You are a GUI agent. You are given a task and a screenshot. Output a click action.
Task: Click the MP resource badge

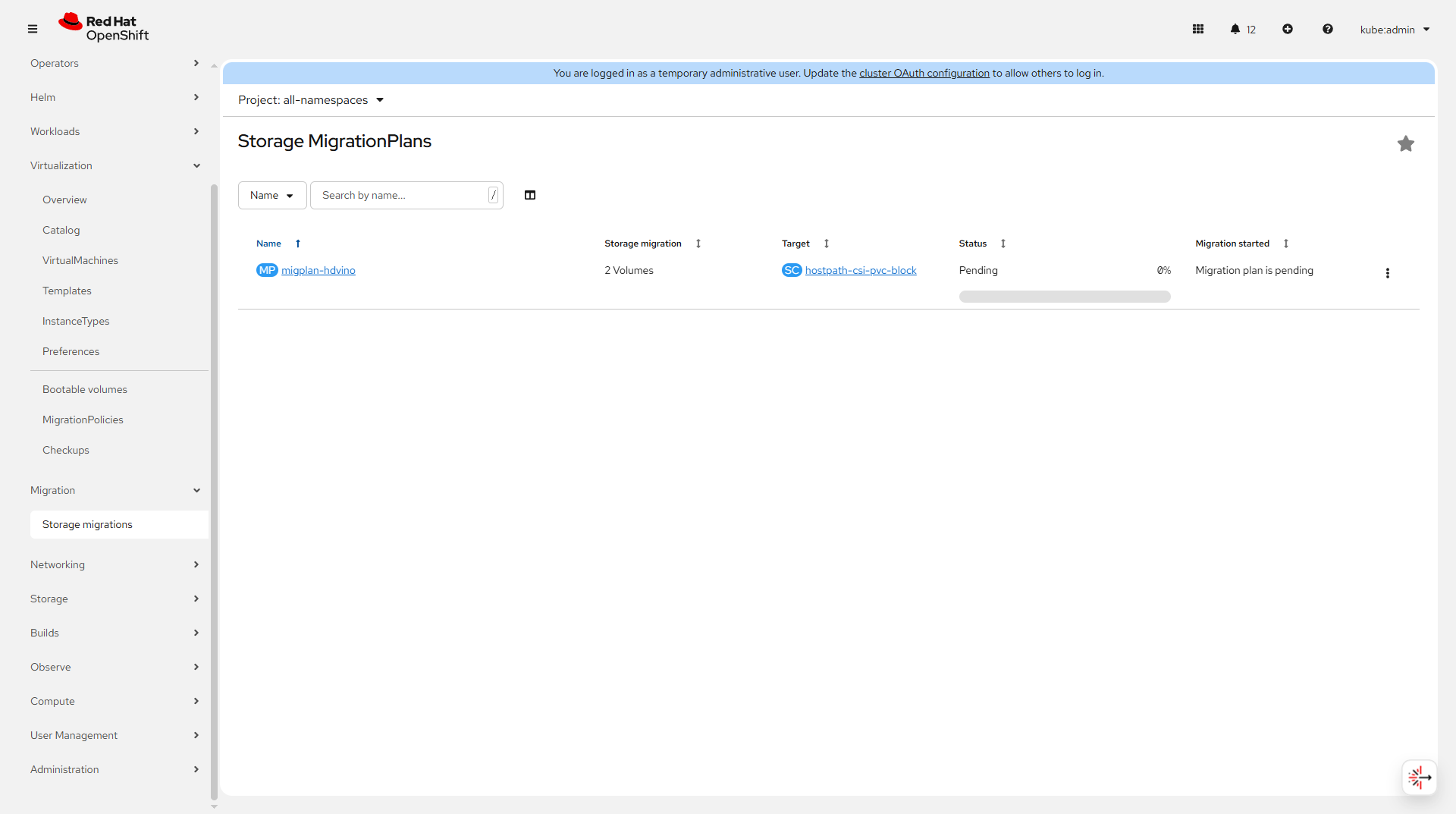coord(267,270)
